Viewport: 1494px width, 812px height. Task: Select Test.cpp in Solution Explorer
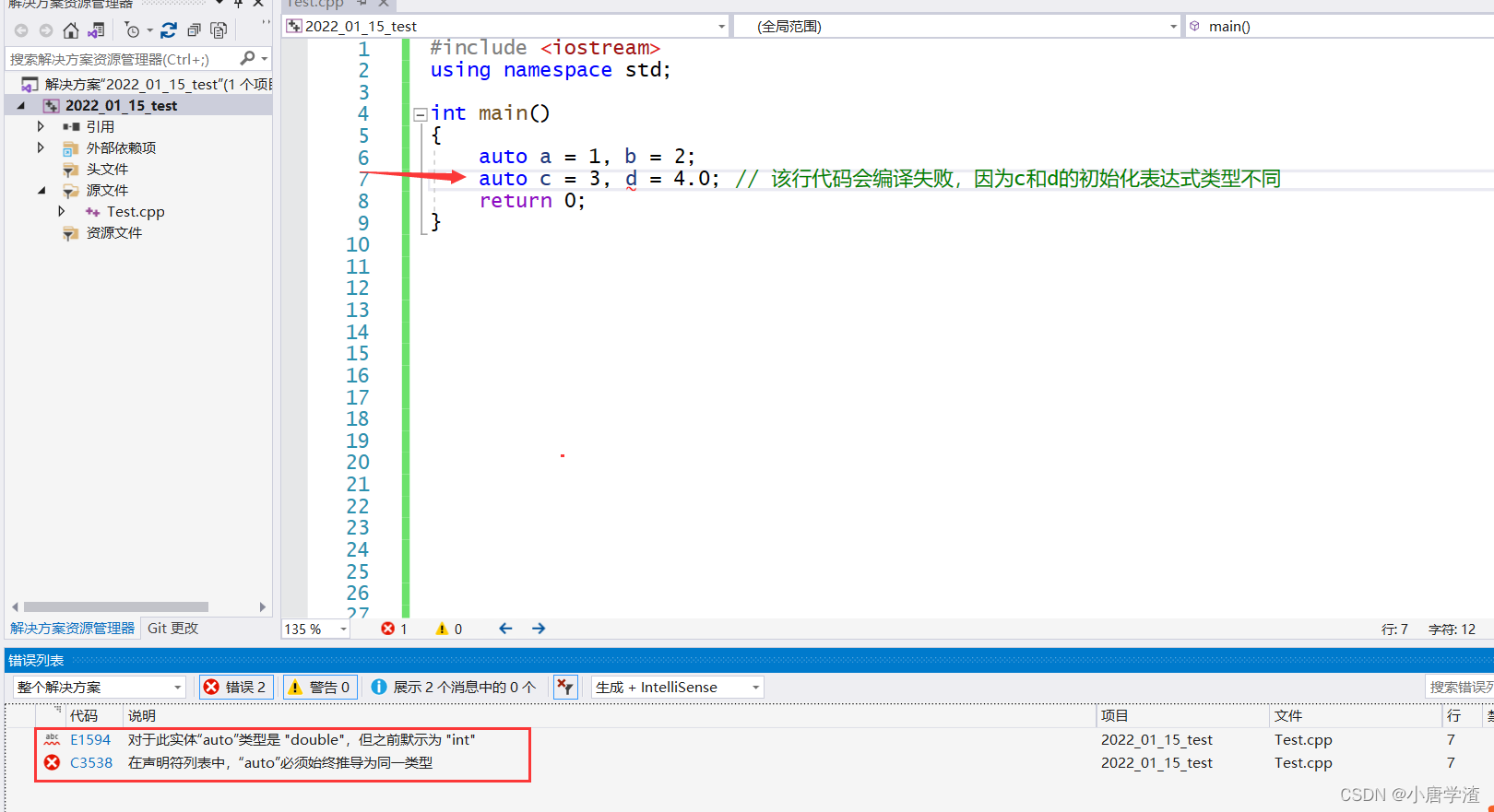click(136, 211)
